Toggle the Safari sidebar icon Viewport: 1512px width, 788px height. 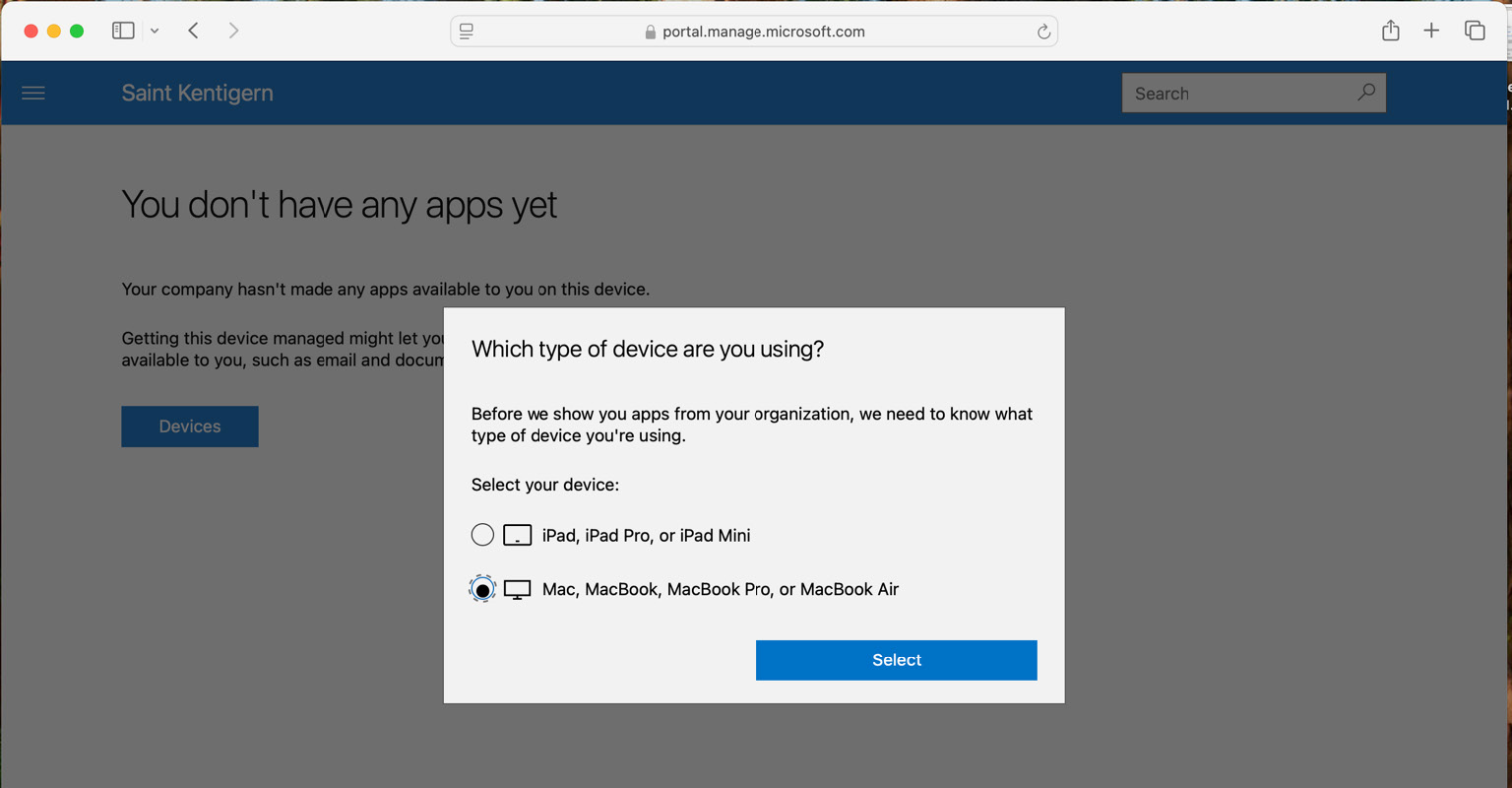[x=123, y=31]
